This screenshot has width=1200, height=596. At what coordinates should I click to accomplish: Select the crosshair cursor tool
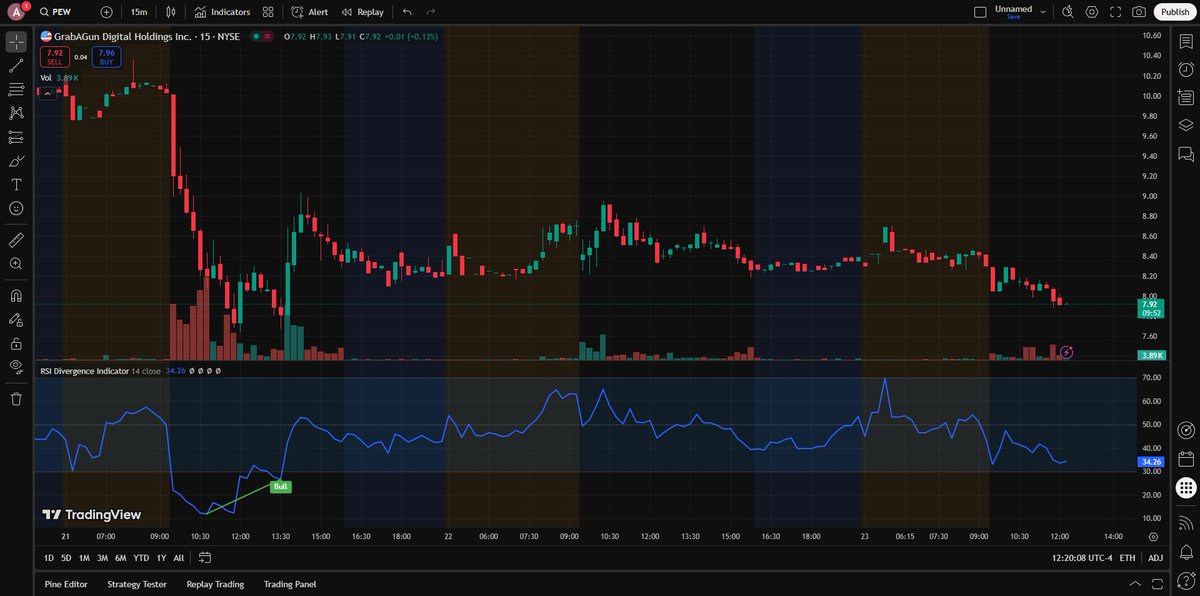coord(16,41)
